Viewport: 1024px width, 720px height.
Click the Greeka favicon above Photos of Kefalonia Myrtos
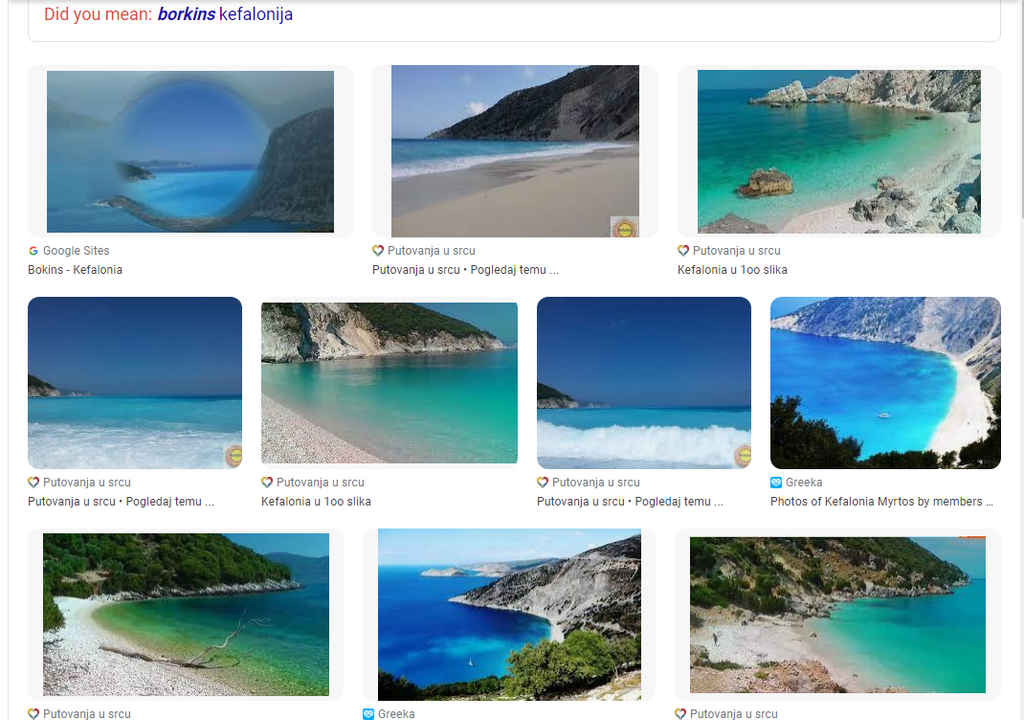(x=776, y=483)
